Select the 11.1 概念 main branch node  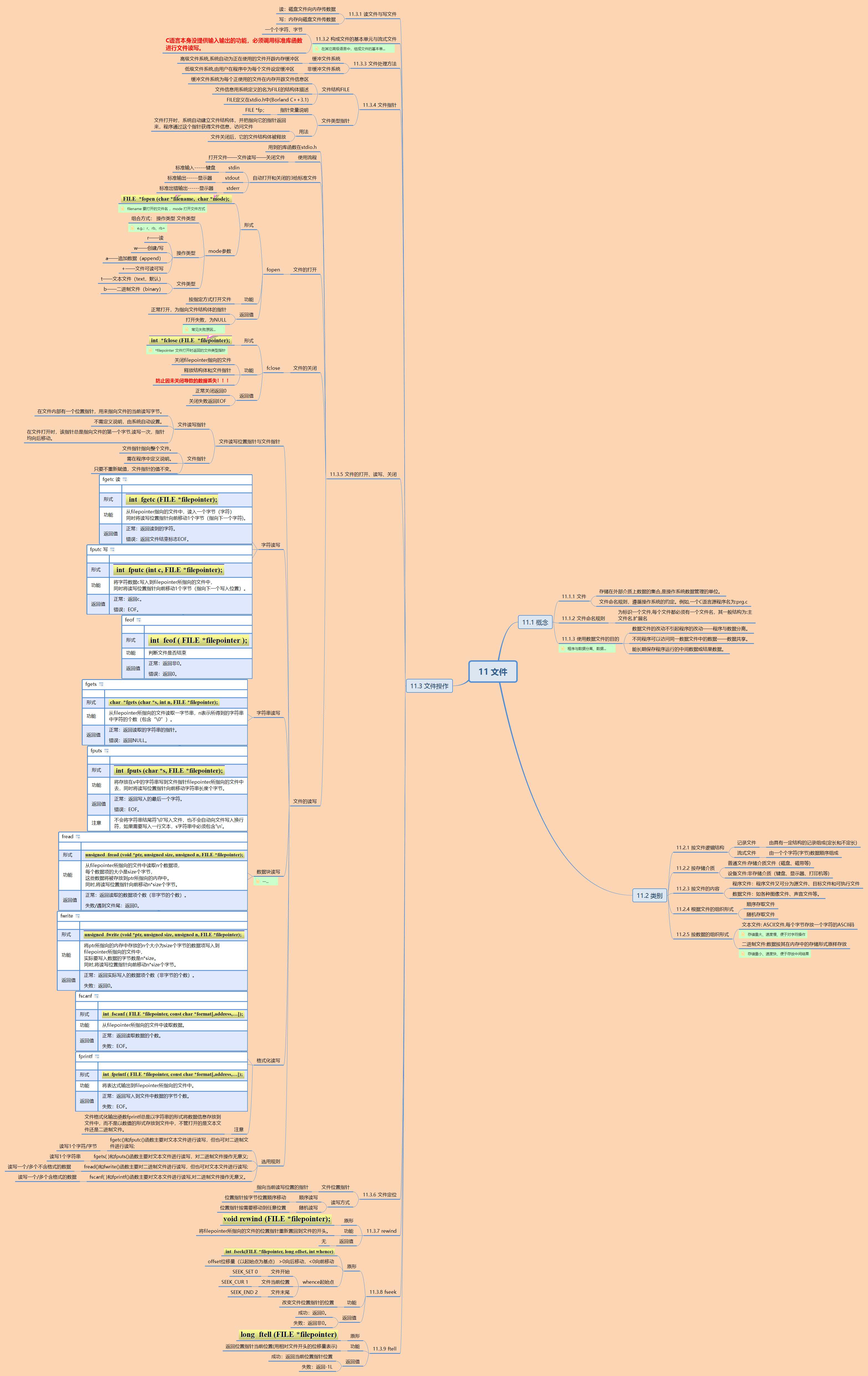tap(535, 622)
